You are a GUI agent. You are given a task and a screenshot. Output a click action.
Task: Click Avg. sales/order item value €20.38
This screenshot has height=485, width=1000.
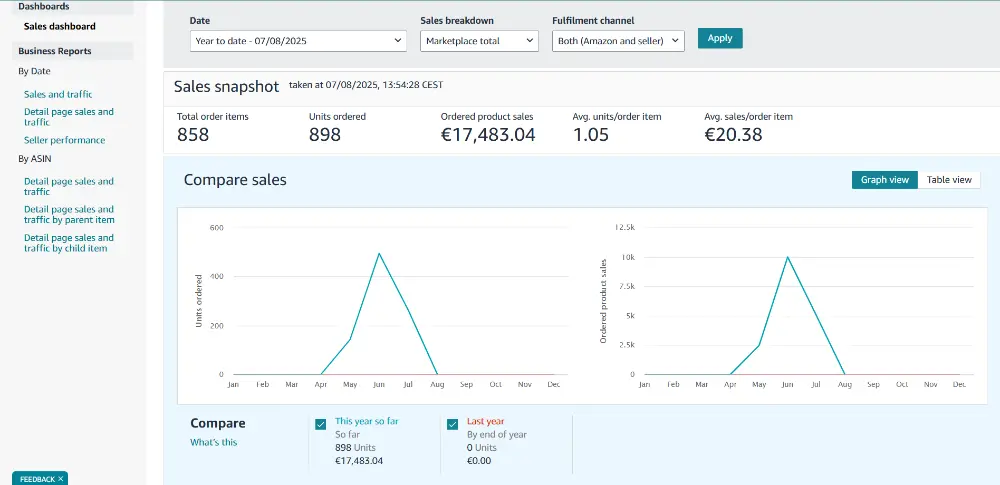click(733, 135)
